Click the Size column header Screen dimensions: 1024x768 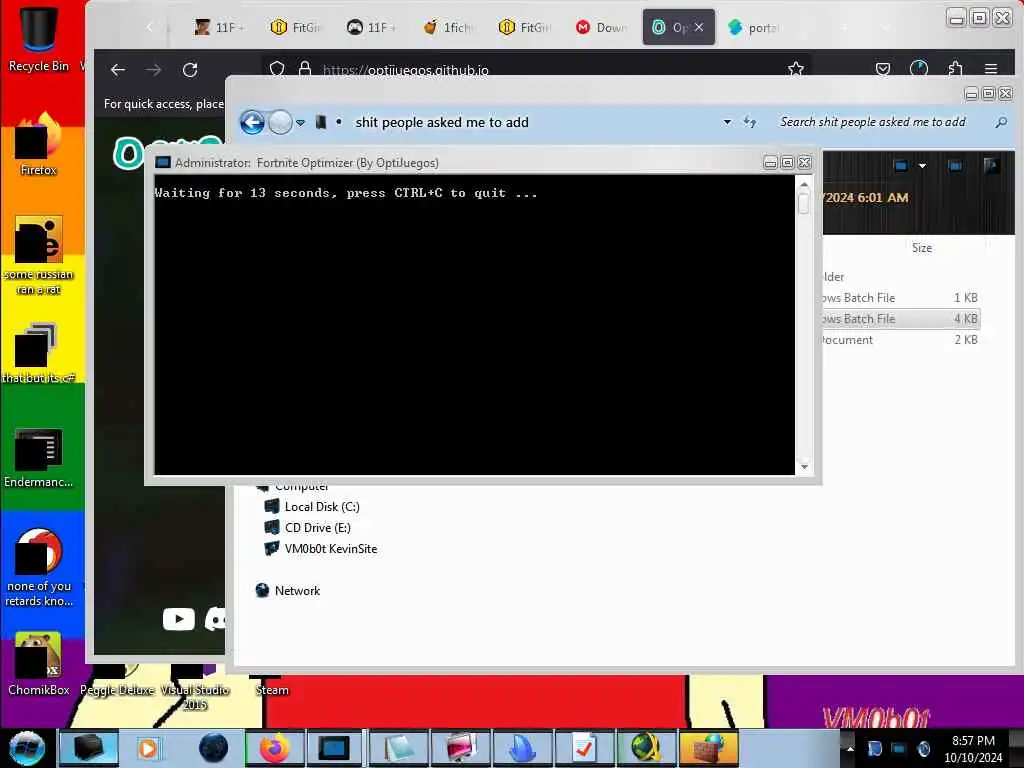921,248
